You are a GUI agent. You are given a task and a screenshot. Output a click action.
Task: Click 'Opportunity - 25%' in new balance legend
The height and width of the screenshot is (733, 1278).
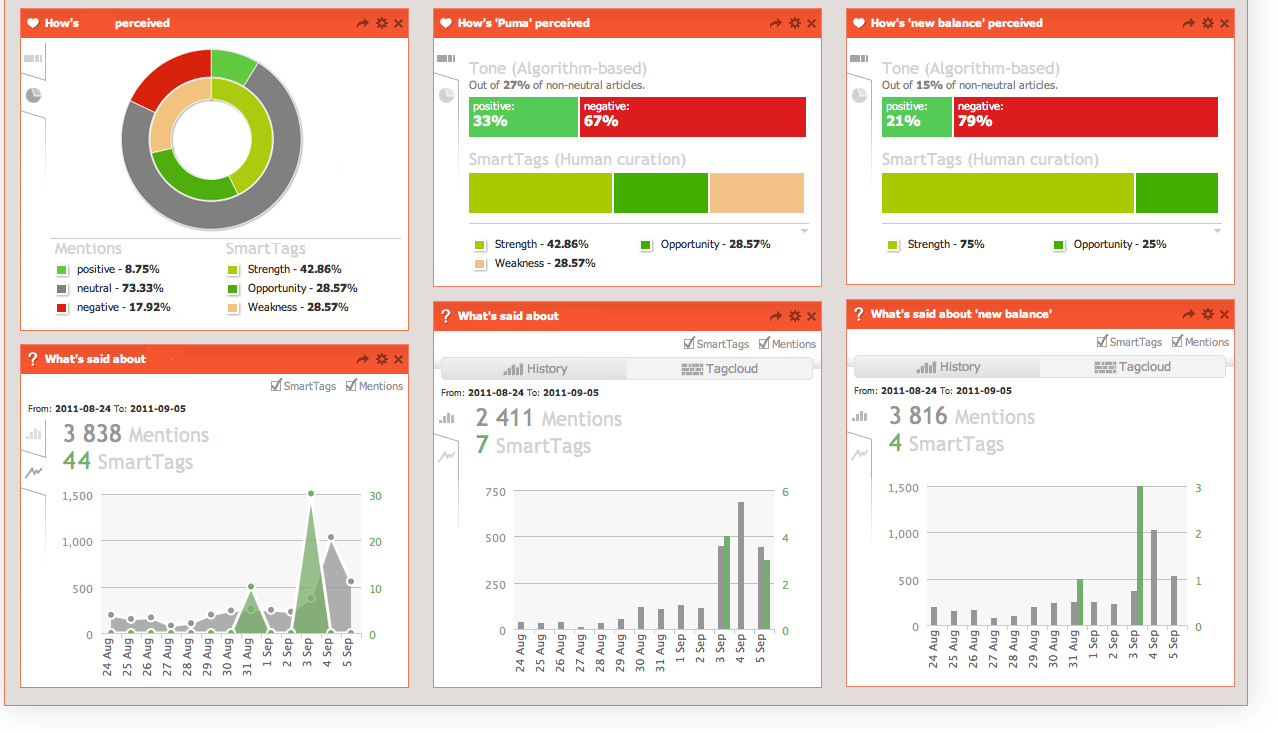click(x=1109, y=244)
